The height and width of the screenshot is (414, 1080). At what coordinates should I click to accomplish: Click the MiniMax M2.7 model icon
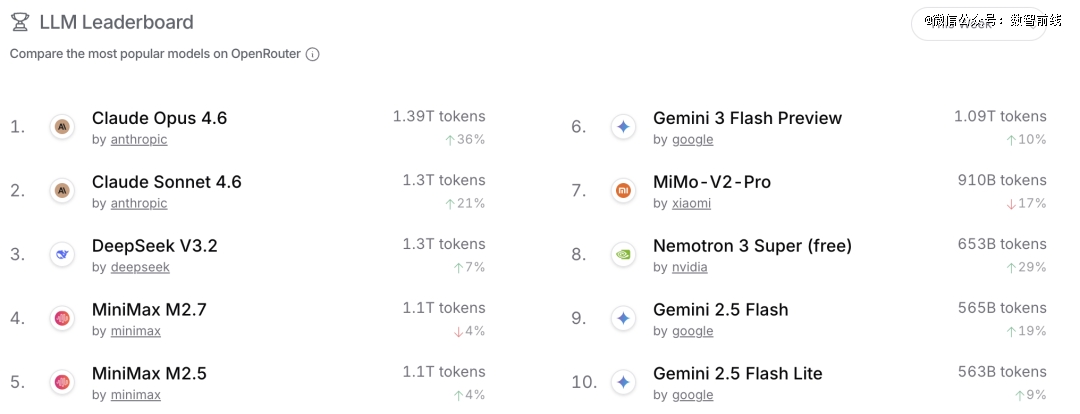(x=62, y=319)
